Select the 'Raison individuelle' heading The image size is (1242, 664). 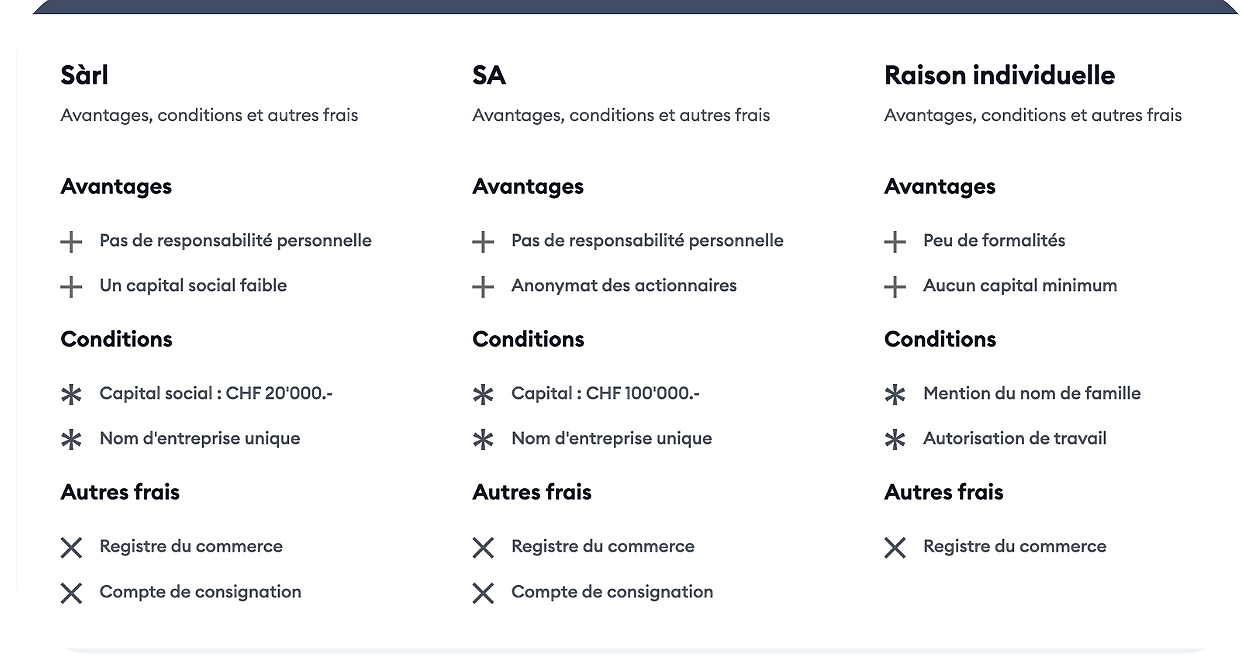pyautogui.click(x=999, y=75)
